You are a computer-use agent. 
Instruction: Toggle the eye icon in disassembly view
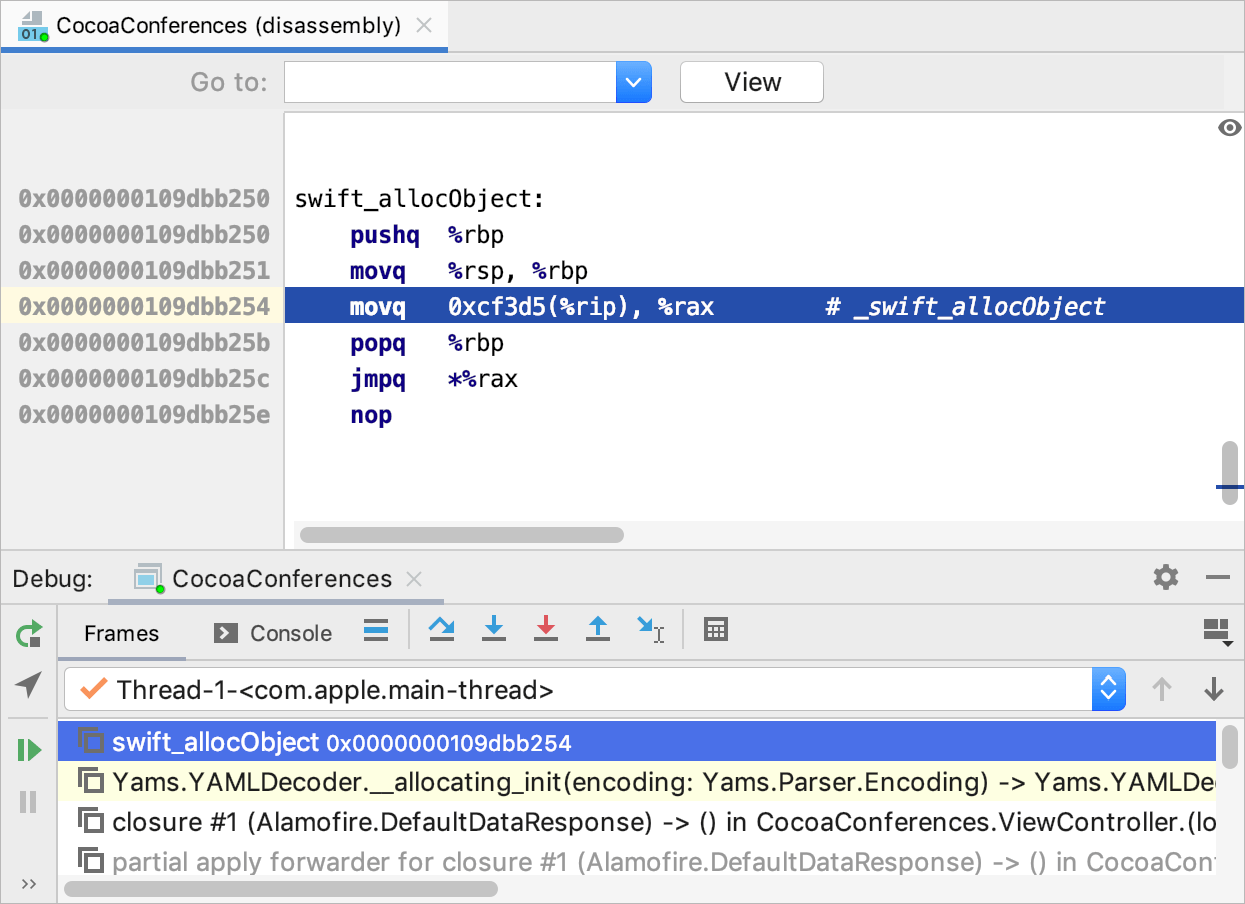coord(1229,127)
